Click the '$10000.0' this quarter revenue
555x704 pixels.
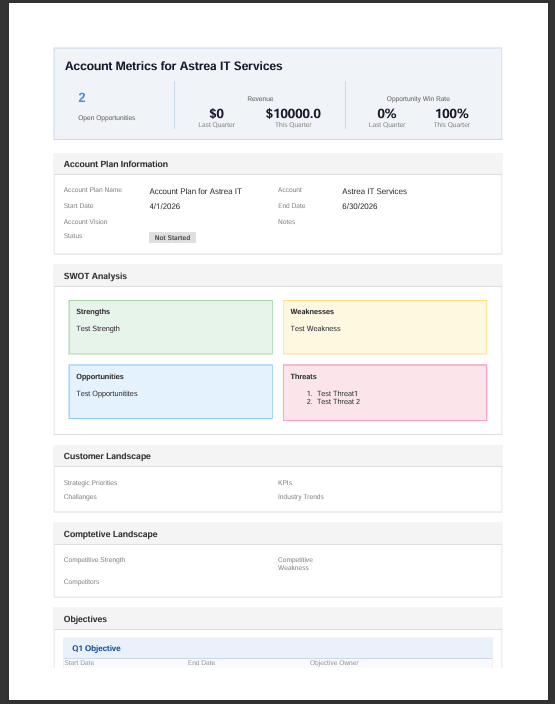[x=293, y=114]
